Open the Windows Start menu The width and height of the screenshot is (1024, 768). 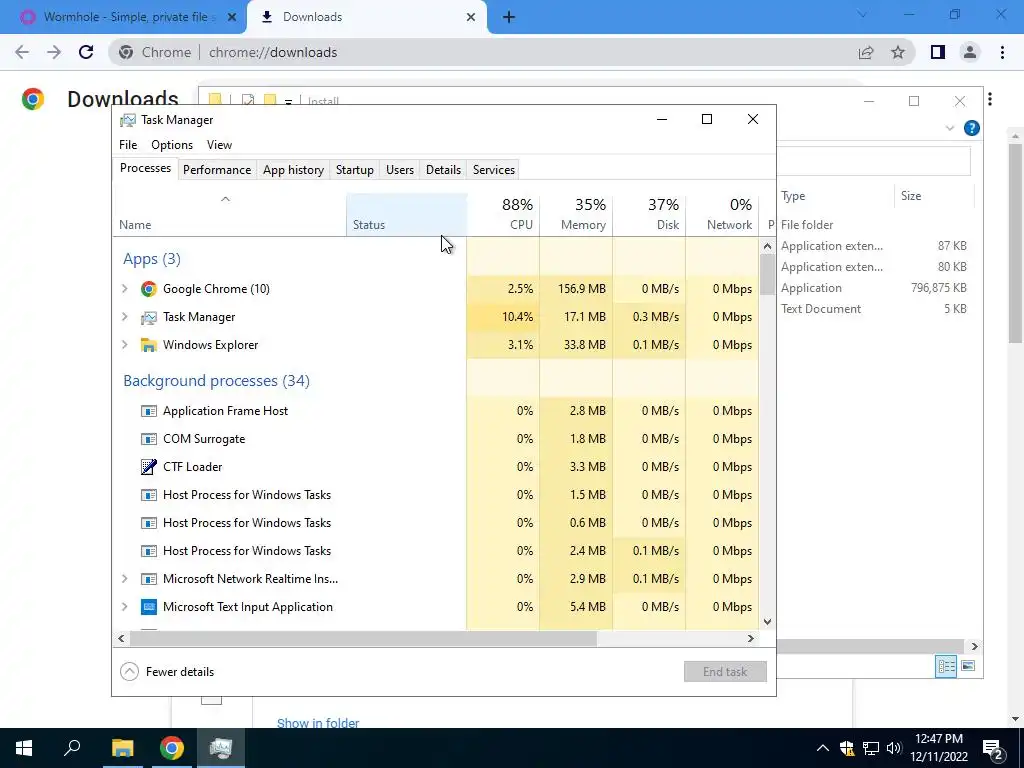coord(24,748)
